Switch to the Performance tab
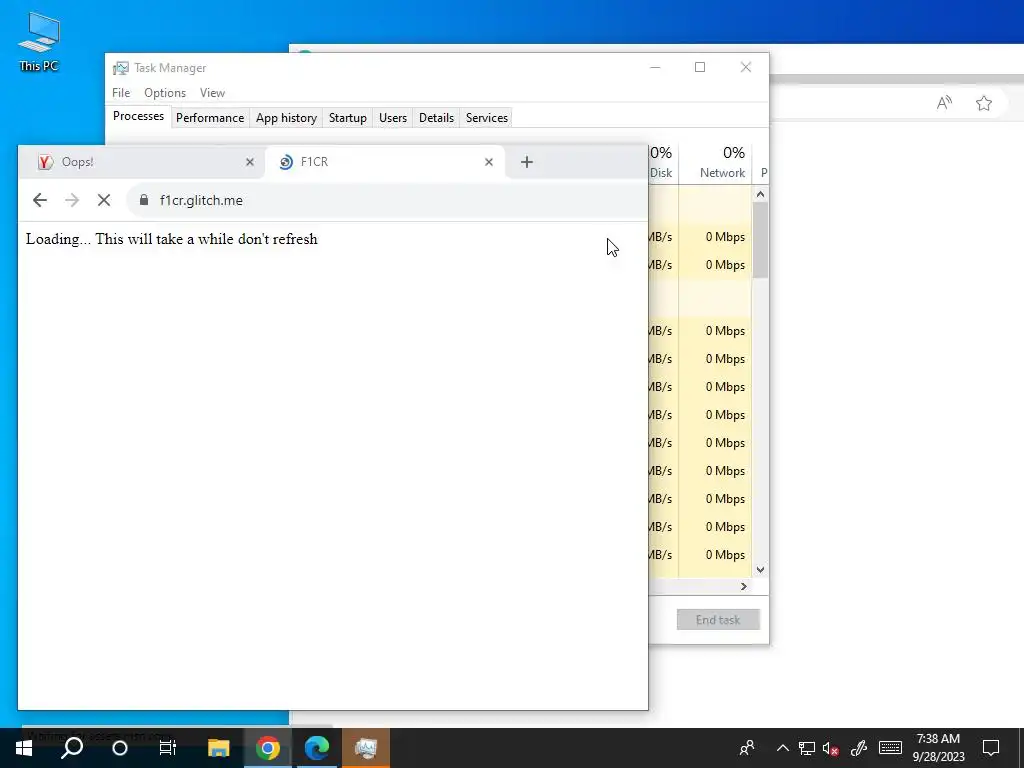This screenshot has height=768, width=1024. coord(210,118)
